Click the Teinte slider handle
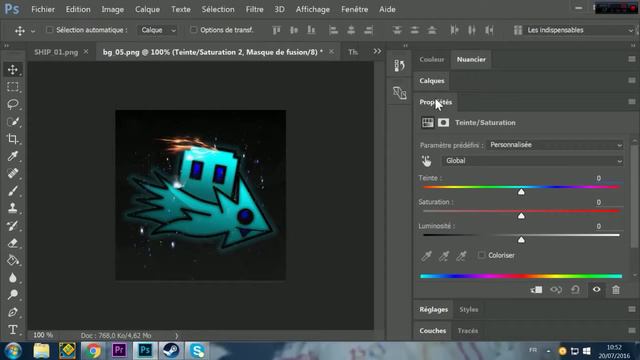The image size is (640, 360). pyautogui.click(x=521, y=192)
